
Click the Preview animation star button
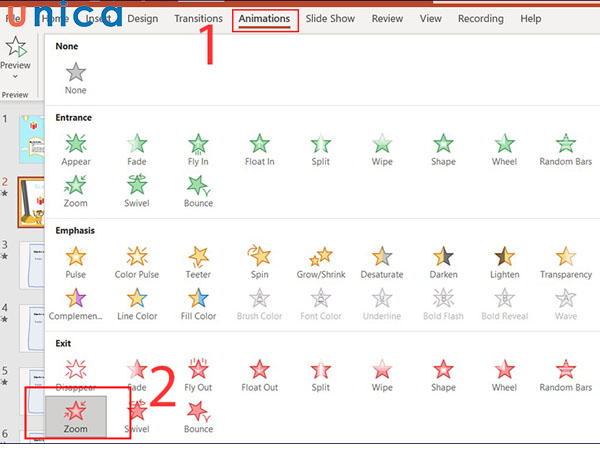pos(15,53)
